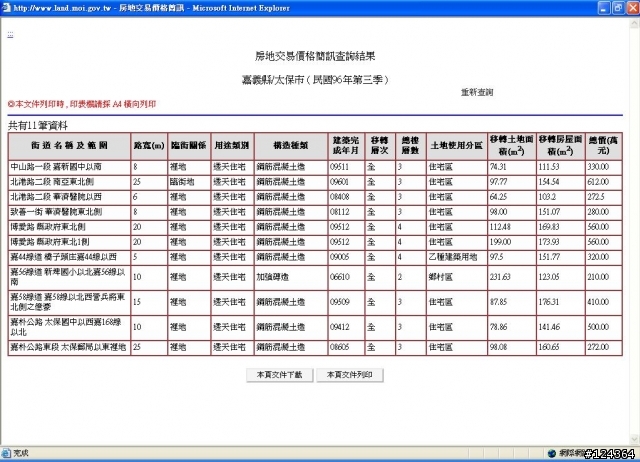The image size is (640, 462).
Task: Click the 移轉房屋面積 column header
Action: coord(561,146)
